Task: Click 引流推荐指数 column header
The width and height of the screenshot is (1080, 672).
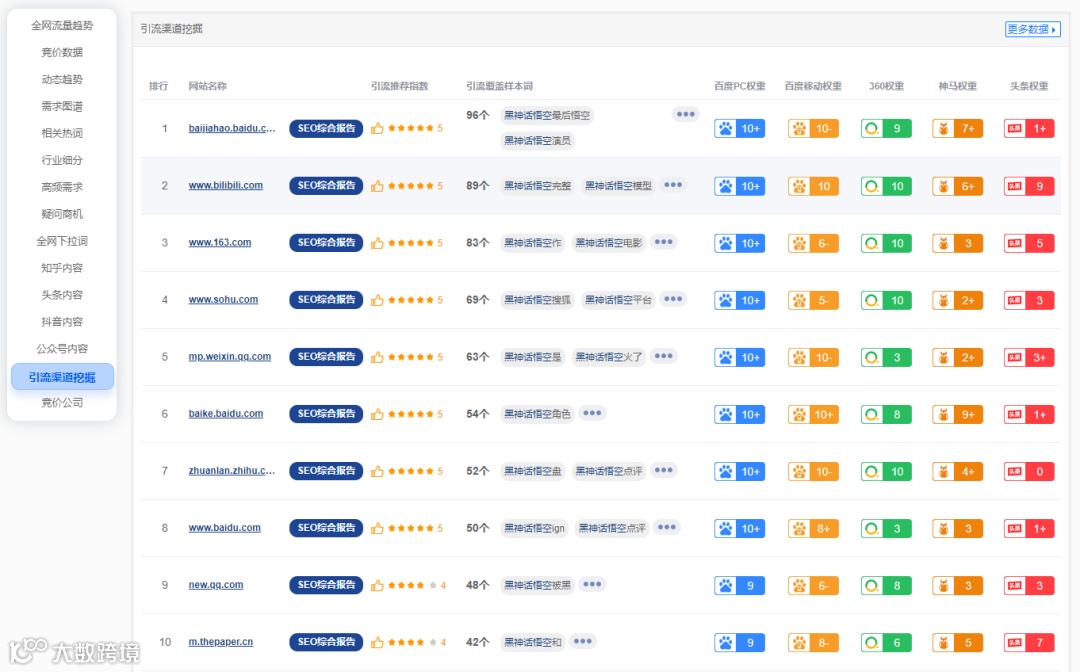Action: point(399,86)
